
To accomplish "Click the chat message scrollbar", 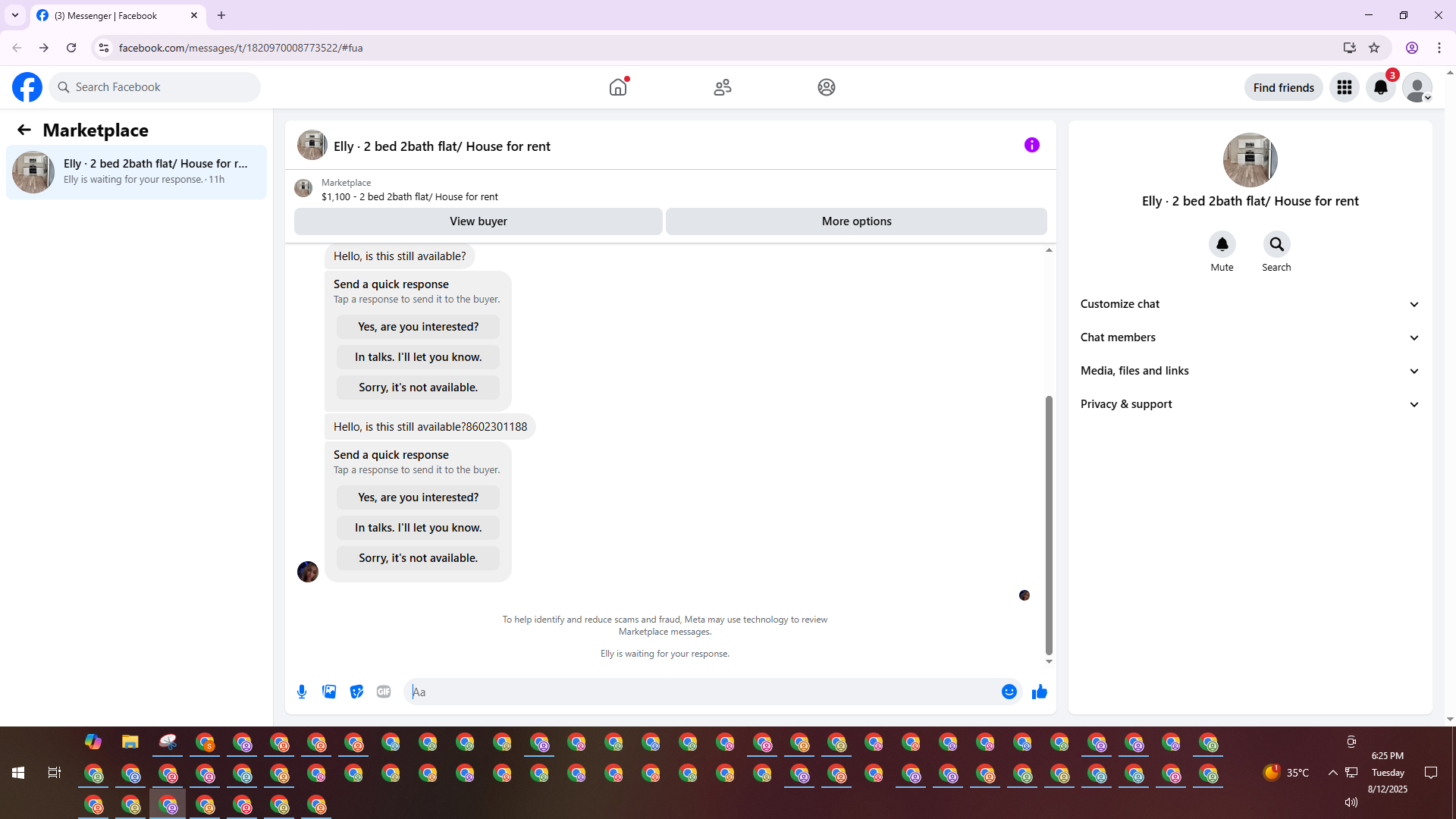I will coord(1049,523).
